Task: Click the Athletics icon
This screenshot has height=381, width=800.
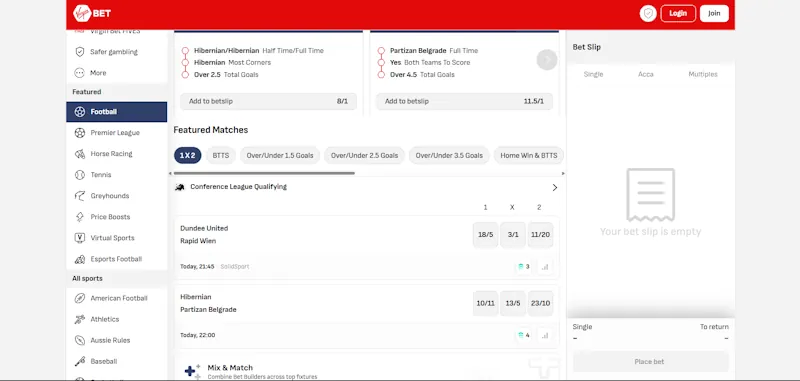Action: pyautogui.click(x=80, y=319)
